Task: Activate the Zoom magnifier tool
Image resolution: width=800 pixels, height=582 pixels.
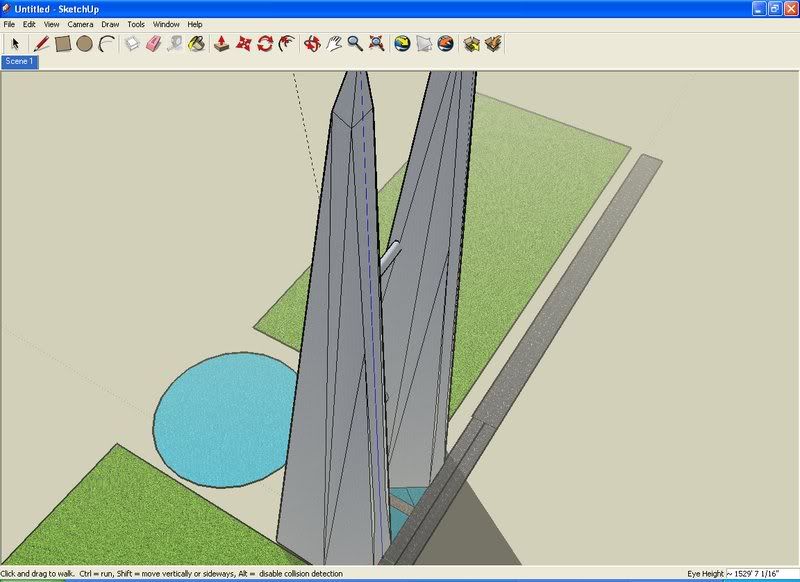Action: (355, 43)
